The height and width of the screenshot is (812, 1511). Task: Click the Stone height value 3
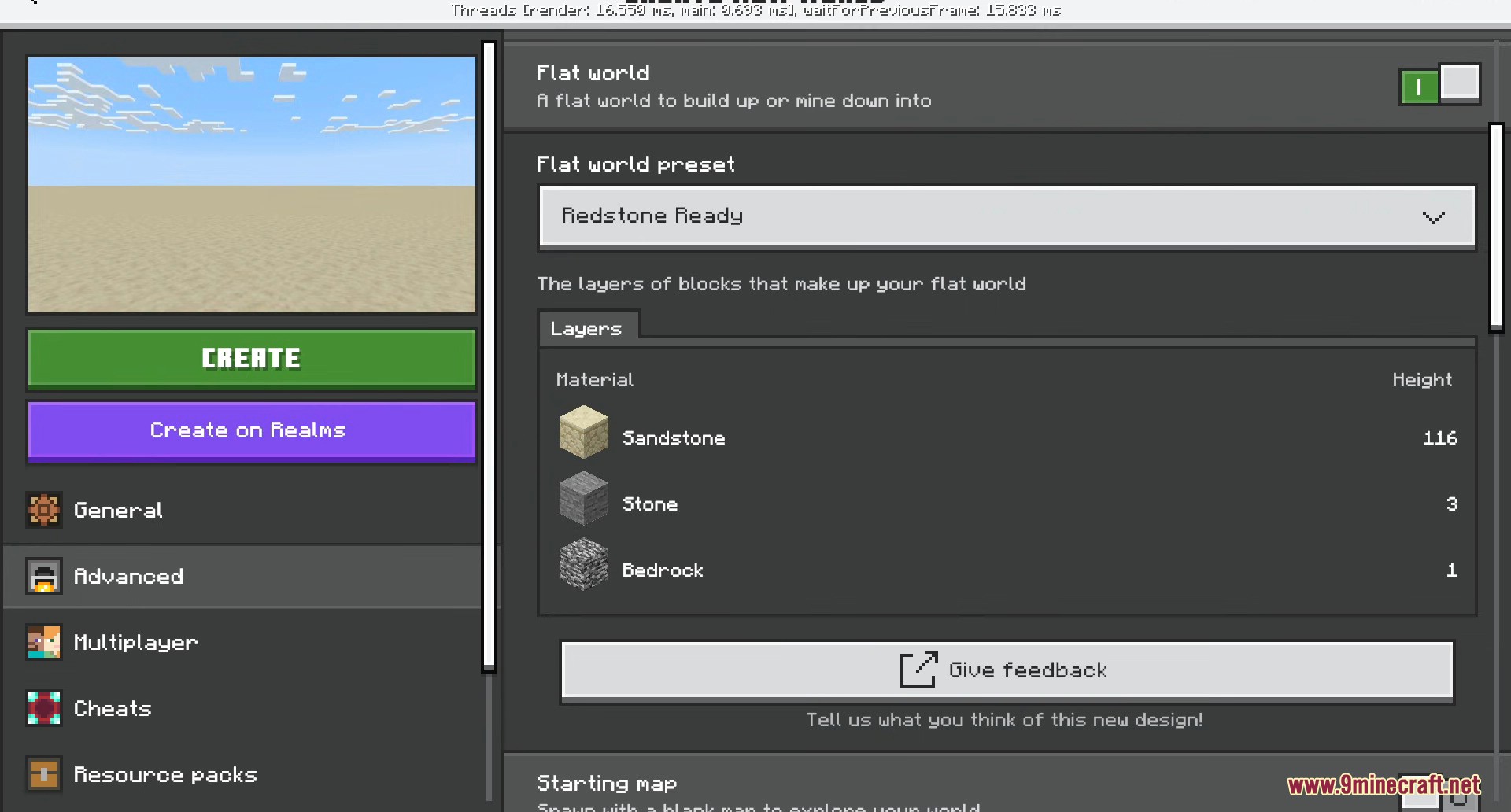pos(1452,504)
